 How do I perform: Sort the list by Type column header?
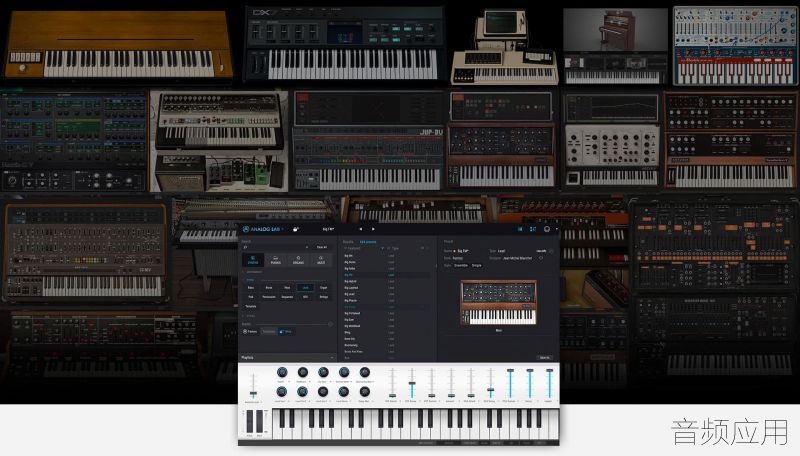pos(395,248)
